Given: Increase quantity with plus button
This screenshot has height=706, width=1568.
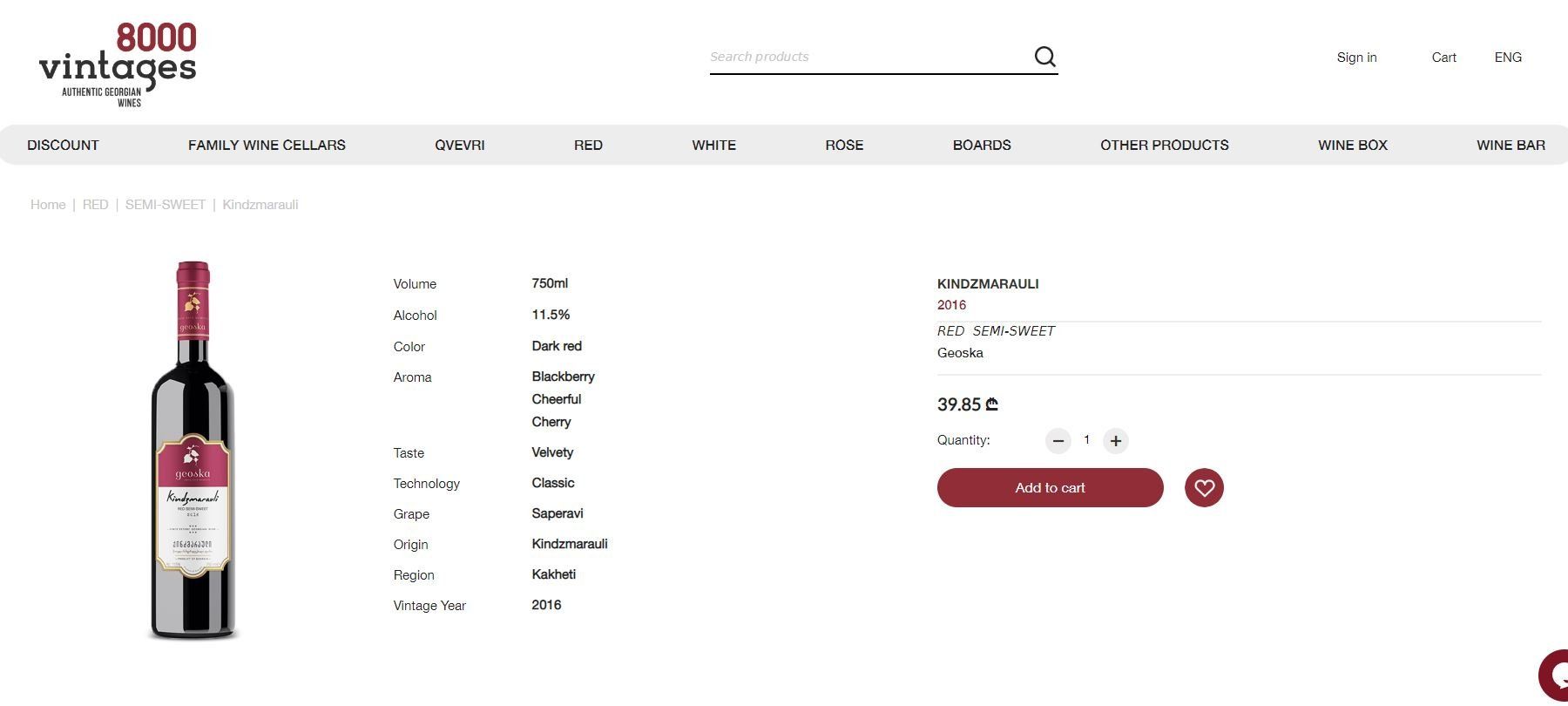Looking at the screenshot, I should pos(1116,441).
